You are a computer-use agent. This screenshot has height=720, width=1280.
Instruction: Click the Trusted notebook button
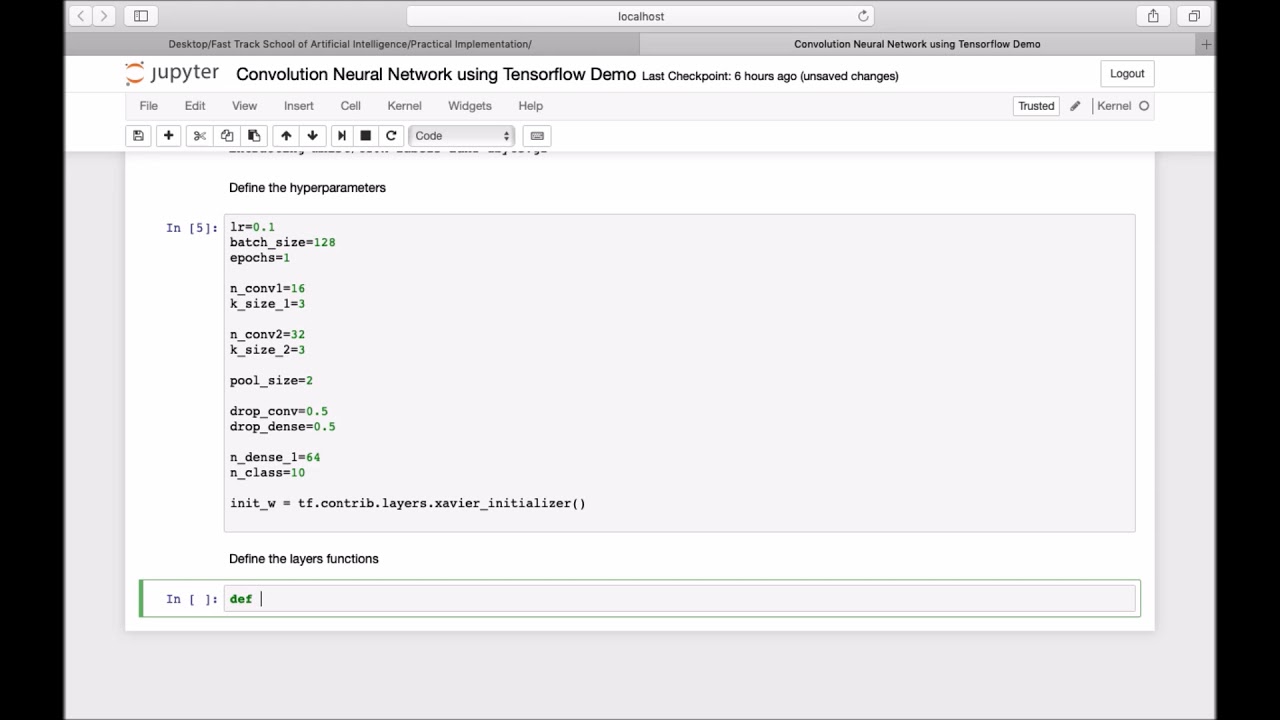(x=1036, y=106)
